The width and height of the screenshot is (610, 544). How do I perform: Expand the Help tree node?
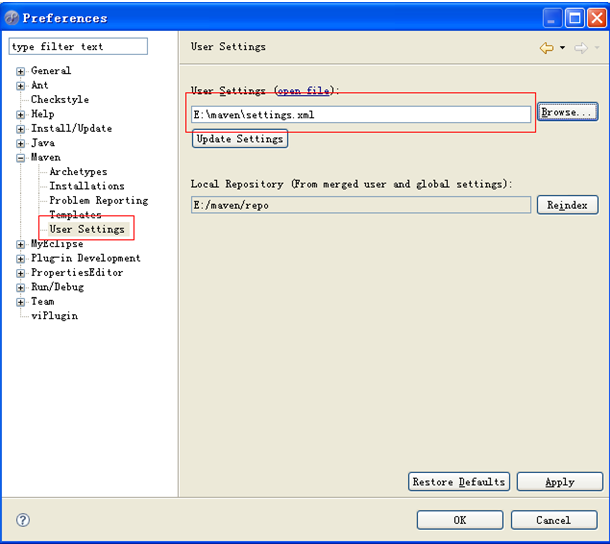coord(21,114)
